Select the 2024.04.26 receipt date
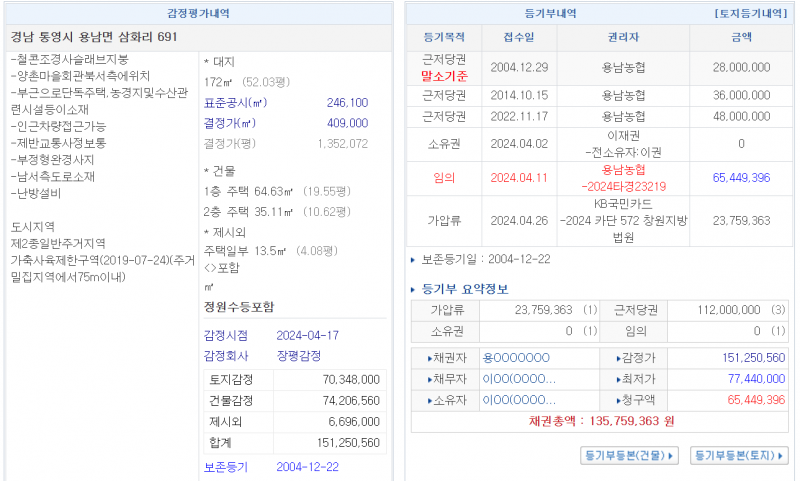The height and width of the screenshot is (481, 800). pyautogui.click(x=519, y=221)
